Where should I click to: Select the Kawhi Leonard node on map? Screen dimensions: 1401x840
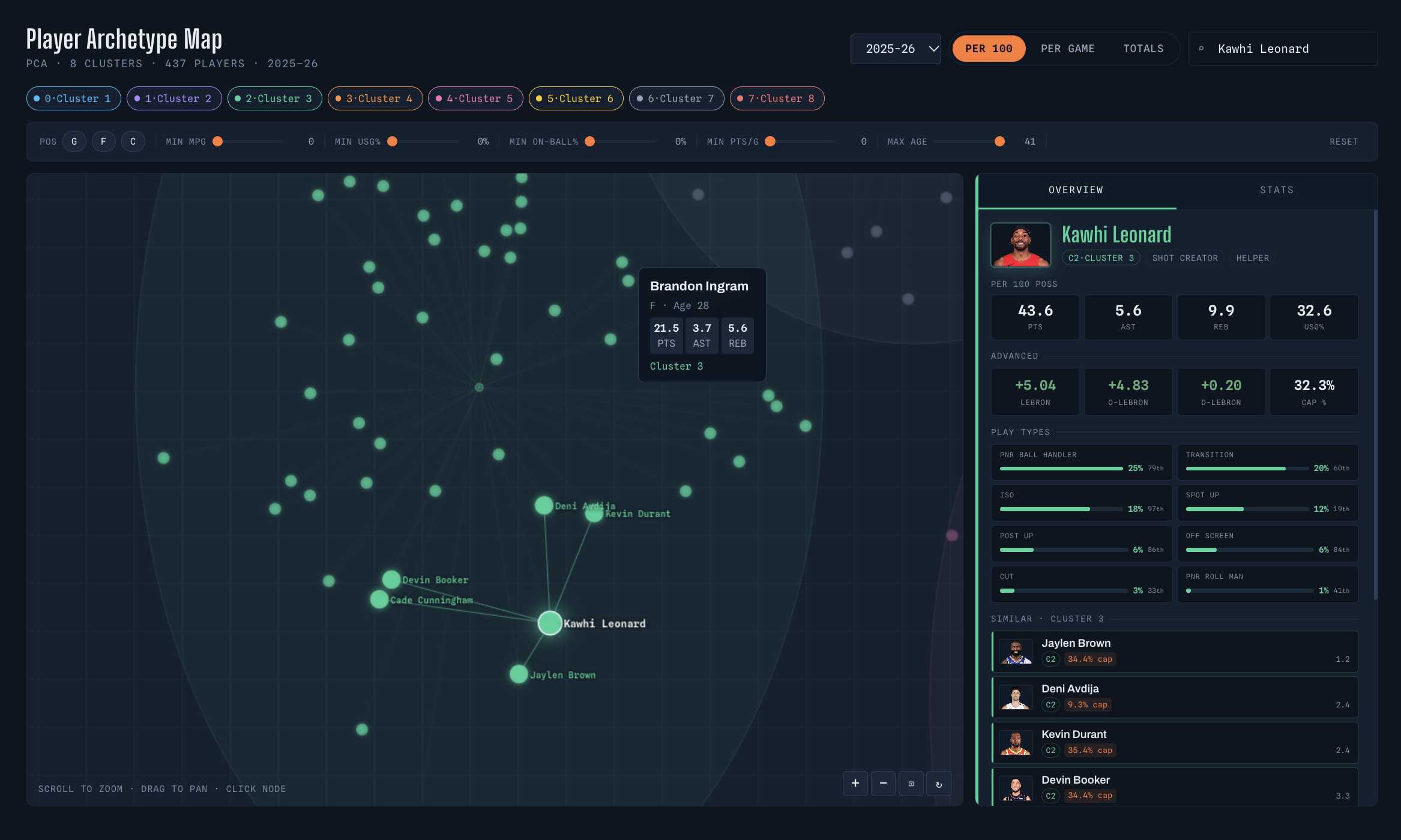click(550, 623)
